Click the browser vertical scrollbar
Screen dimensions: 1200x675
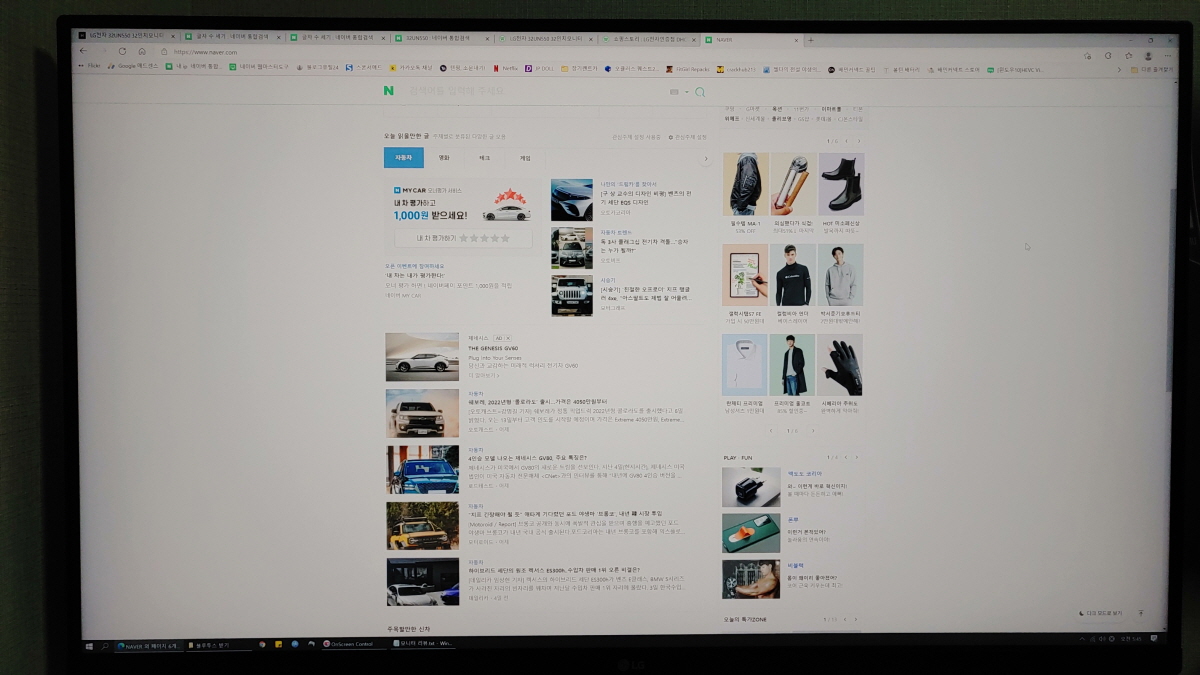(1171, 290)
